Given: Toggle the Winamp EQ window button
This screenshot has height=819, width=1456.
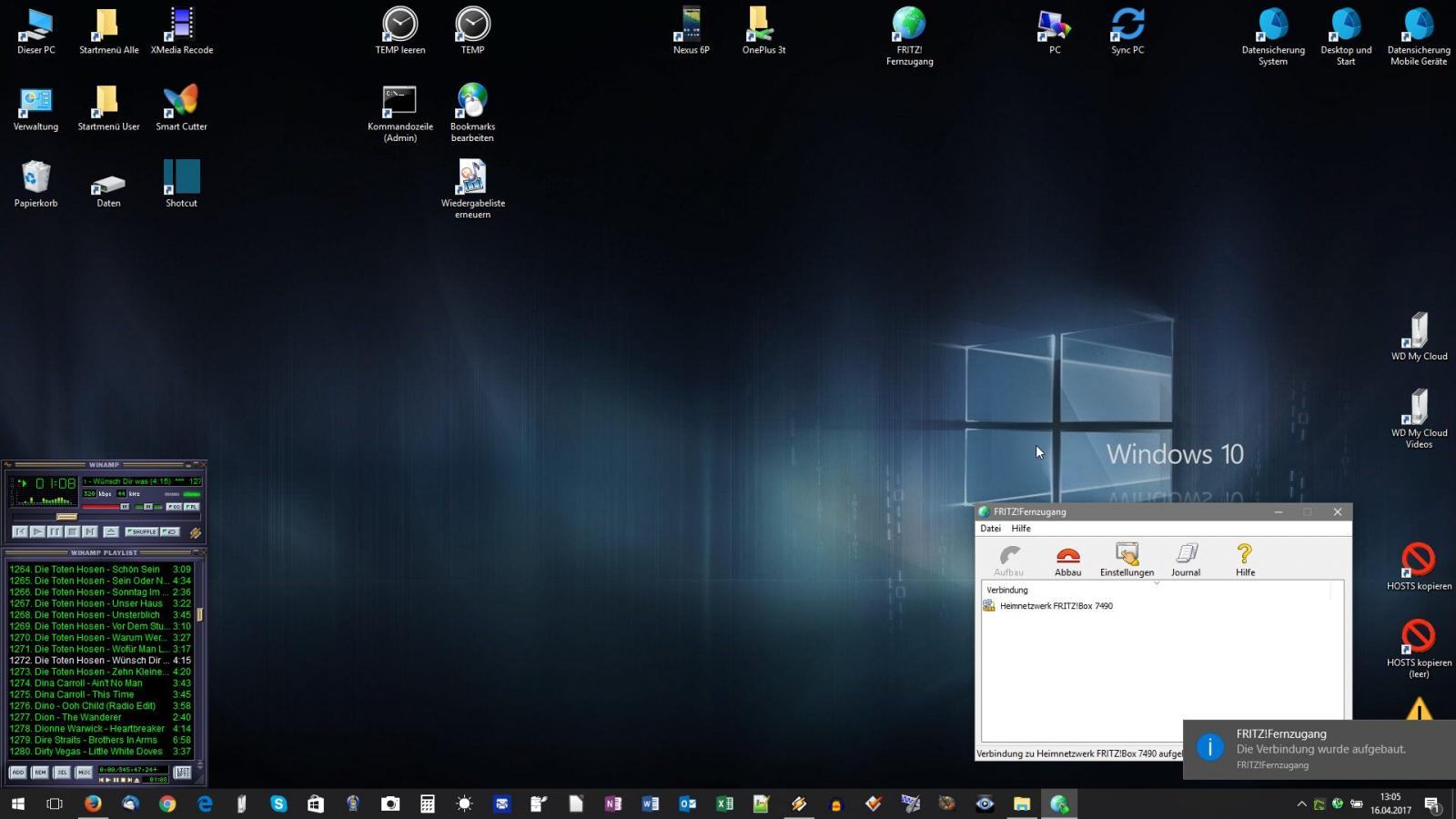Looking at the screenshot, I should click(x=174, y=507).
